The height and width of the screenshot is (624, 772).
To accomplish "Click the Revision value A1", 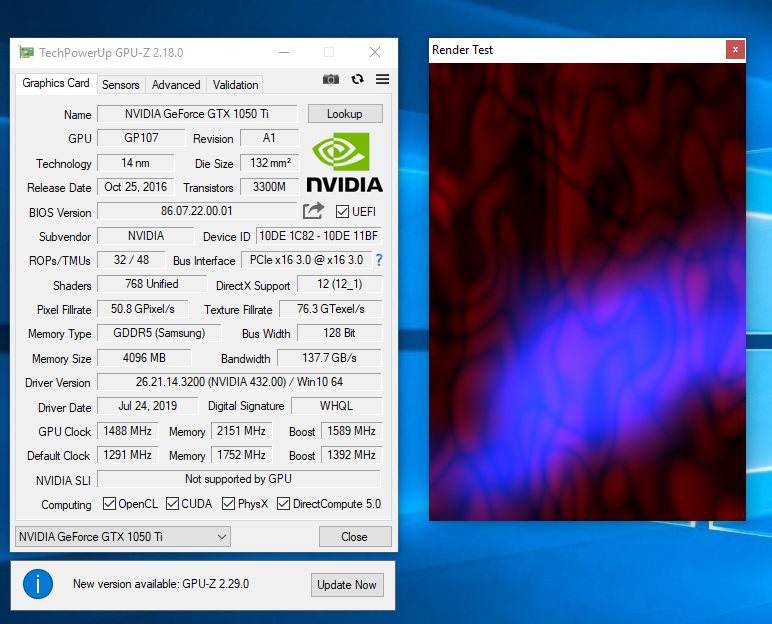I will coord(269,138).
